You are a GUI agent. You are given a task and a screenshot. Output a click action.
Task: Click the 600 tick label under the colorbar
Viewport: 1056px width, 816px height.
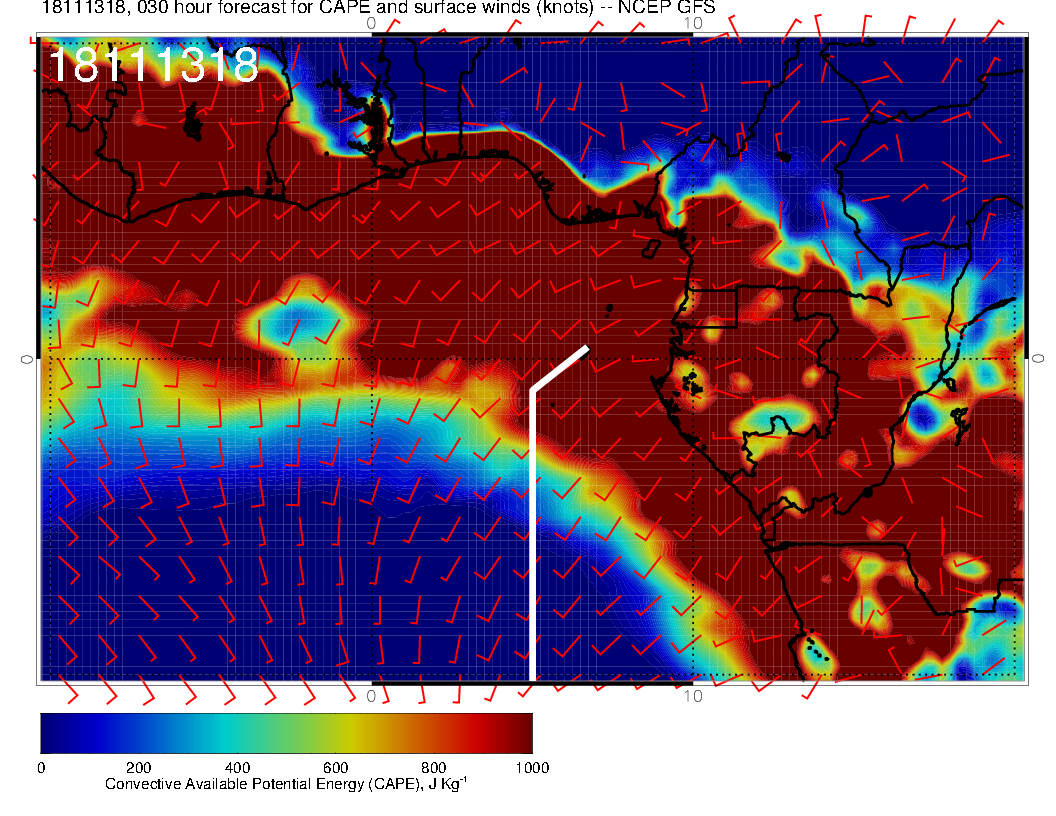[335, 768]
